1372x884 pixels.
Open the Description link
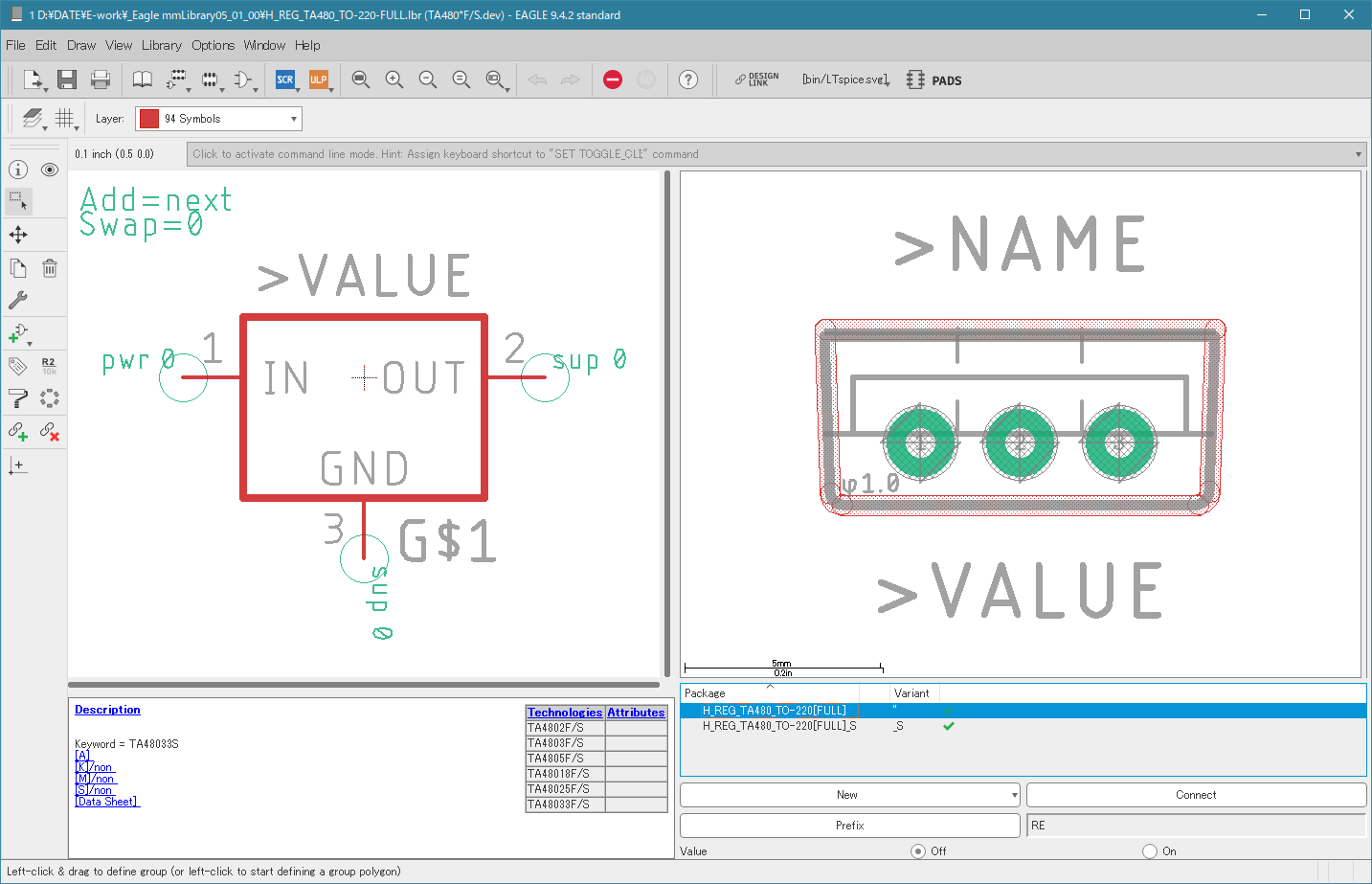(107, 710)
